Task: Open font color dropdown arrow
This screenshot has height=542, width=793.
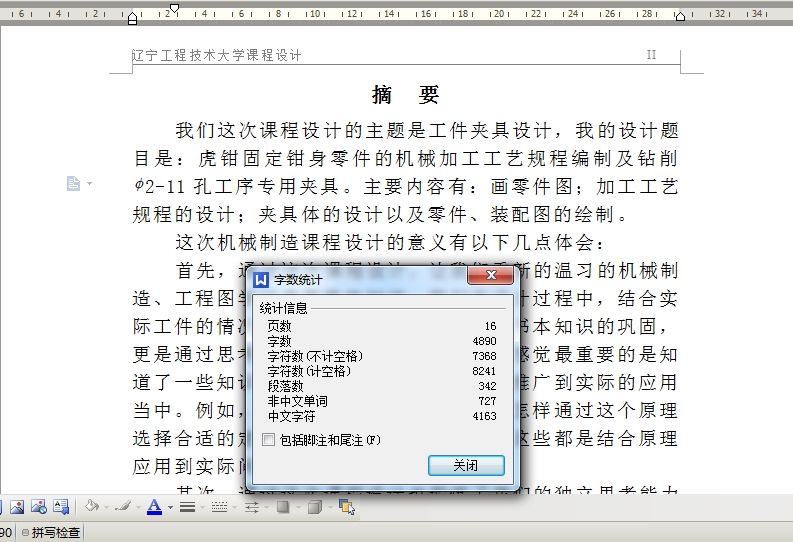Action: pos(170,507)
